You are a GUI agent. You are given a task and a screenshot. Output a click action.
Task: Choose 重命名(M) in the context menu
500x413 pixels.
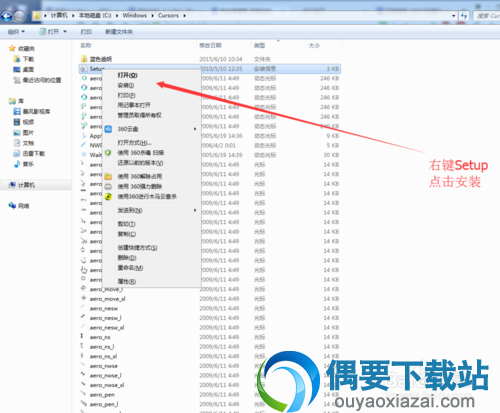[x=152, y=268]
